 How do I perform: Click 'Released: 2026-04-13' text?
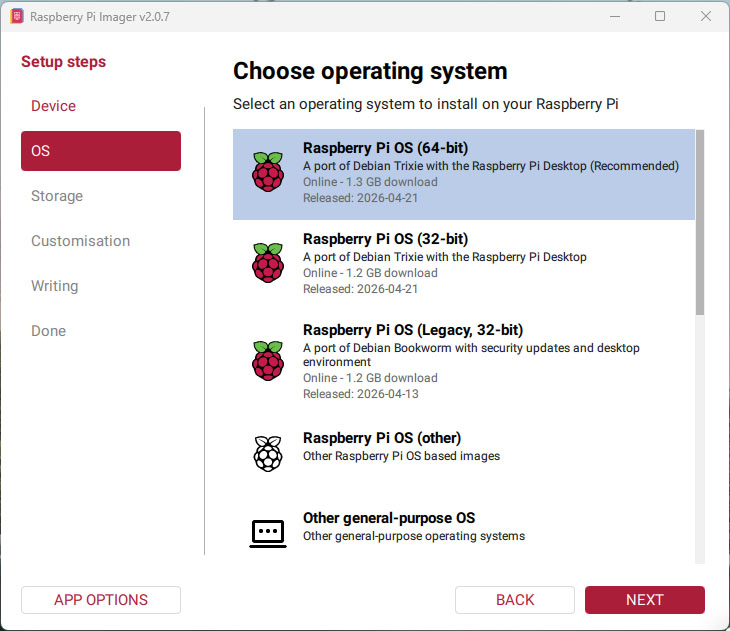pyautogui.click(x=361, y=394)
